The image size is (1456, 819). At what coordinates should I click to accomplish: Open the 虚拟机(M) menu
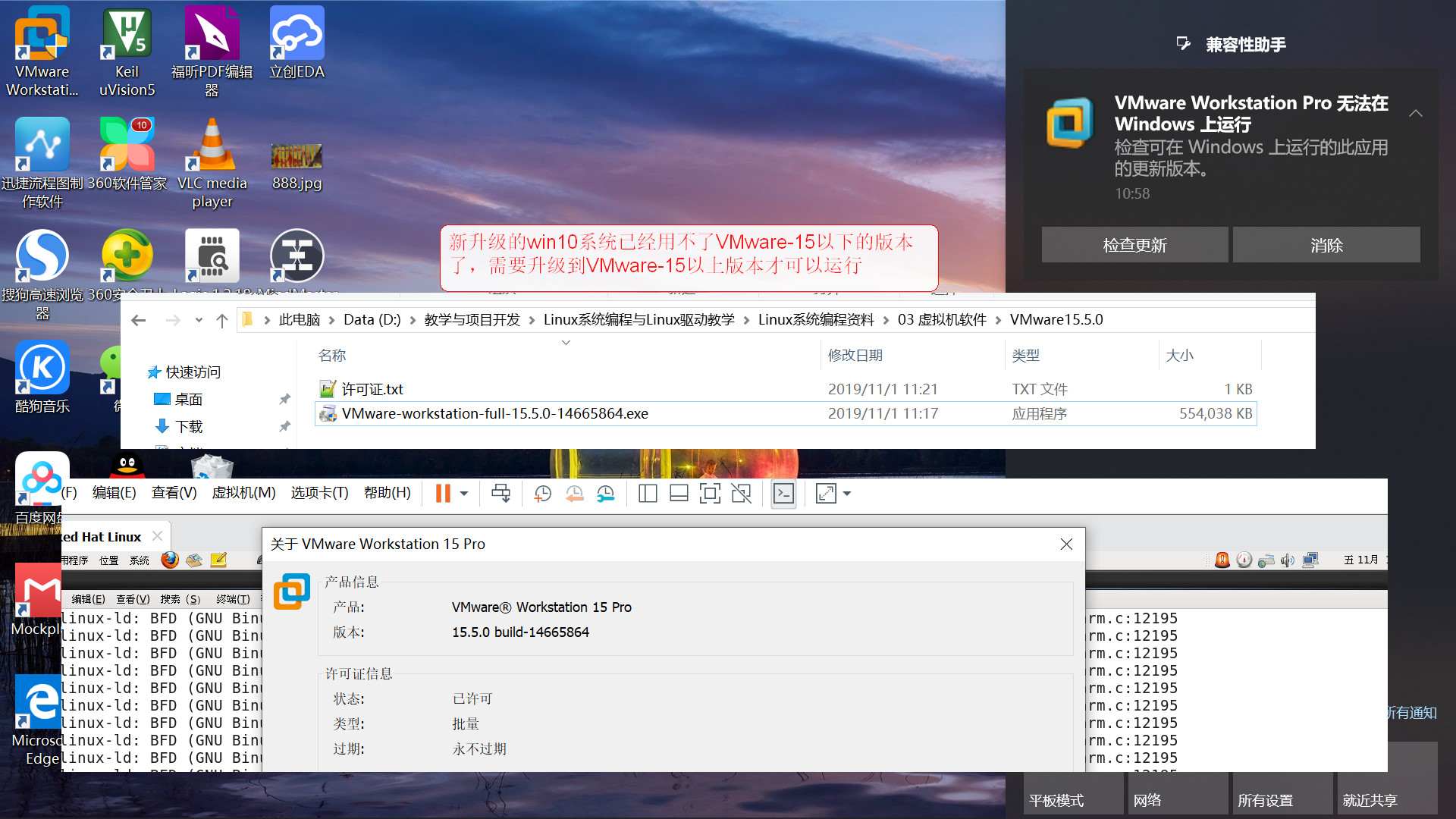pos(243,493)
